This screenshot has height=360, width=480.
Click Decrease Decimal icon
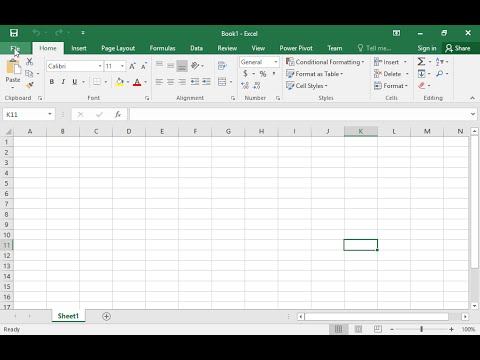click(256, 86)
